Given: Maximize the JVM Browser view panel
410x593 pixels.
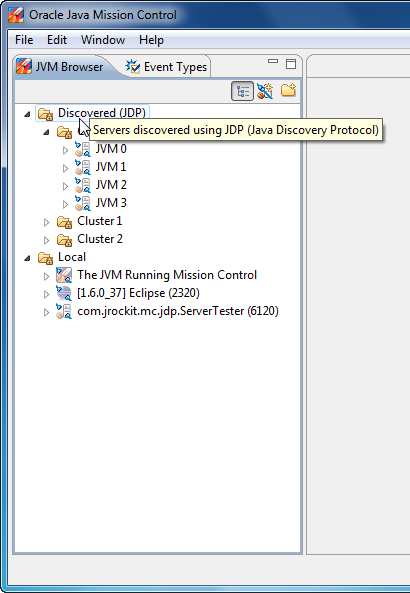Looking at the screenshot, I should click(290, 64).
